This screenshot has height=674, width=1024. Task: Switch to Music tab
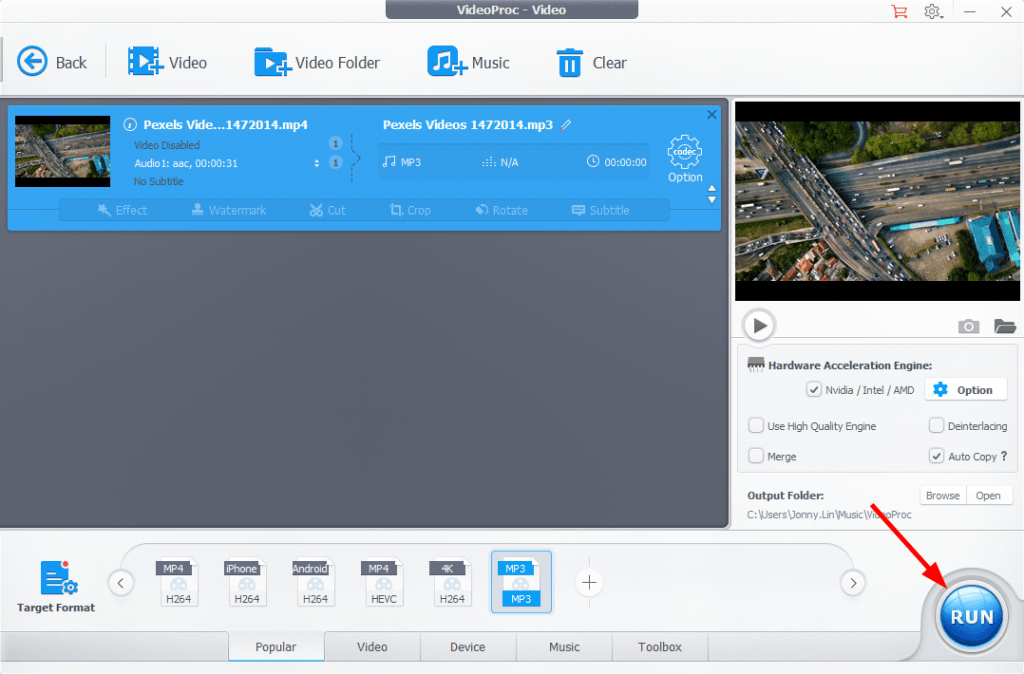(x=564, y=647)
